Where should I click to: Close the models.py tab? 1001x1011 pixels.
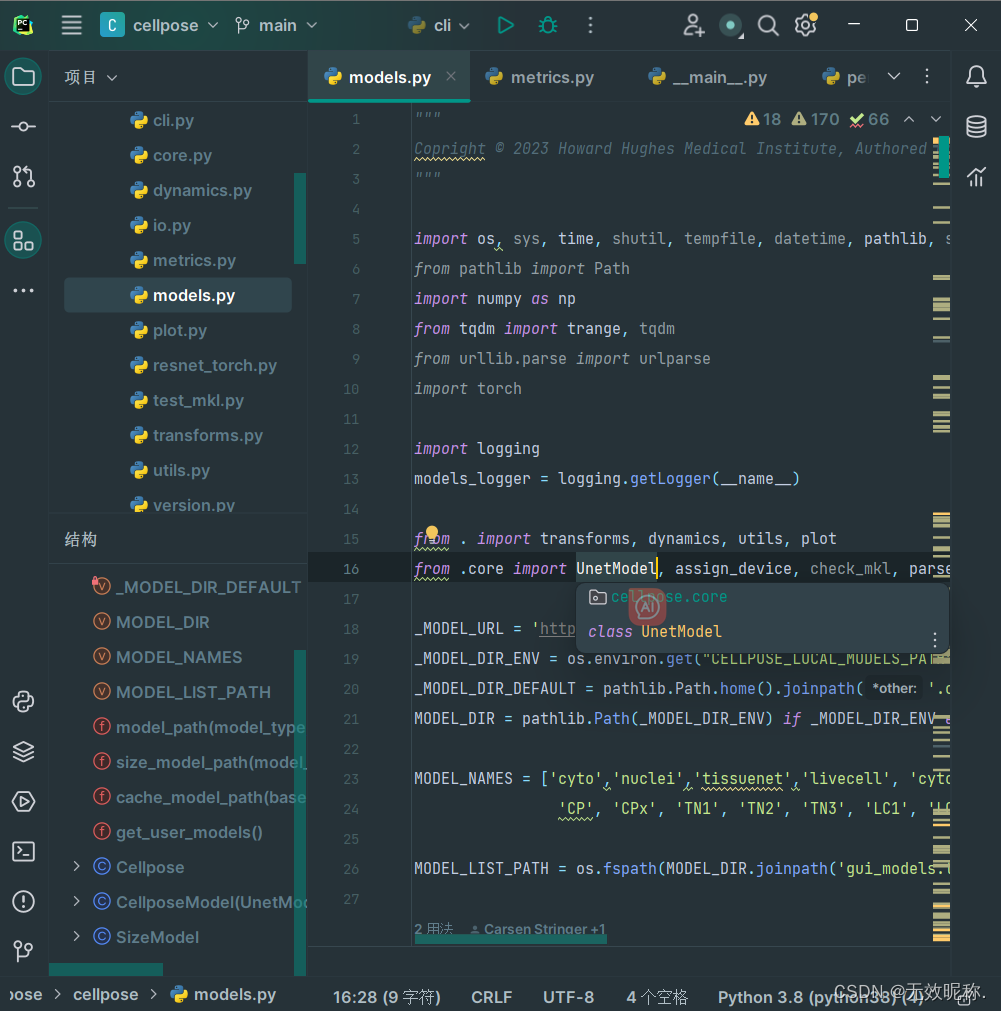[x=451, y=76]
